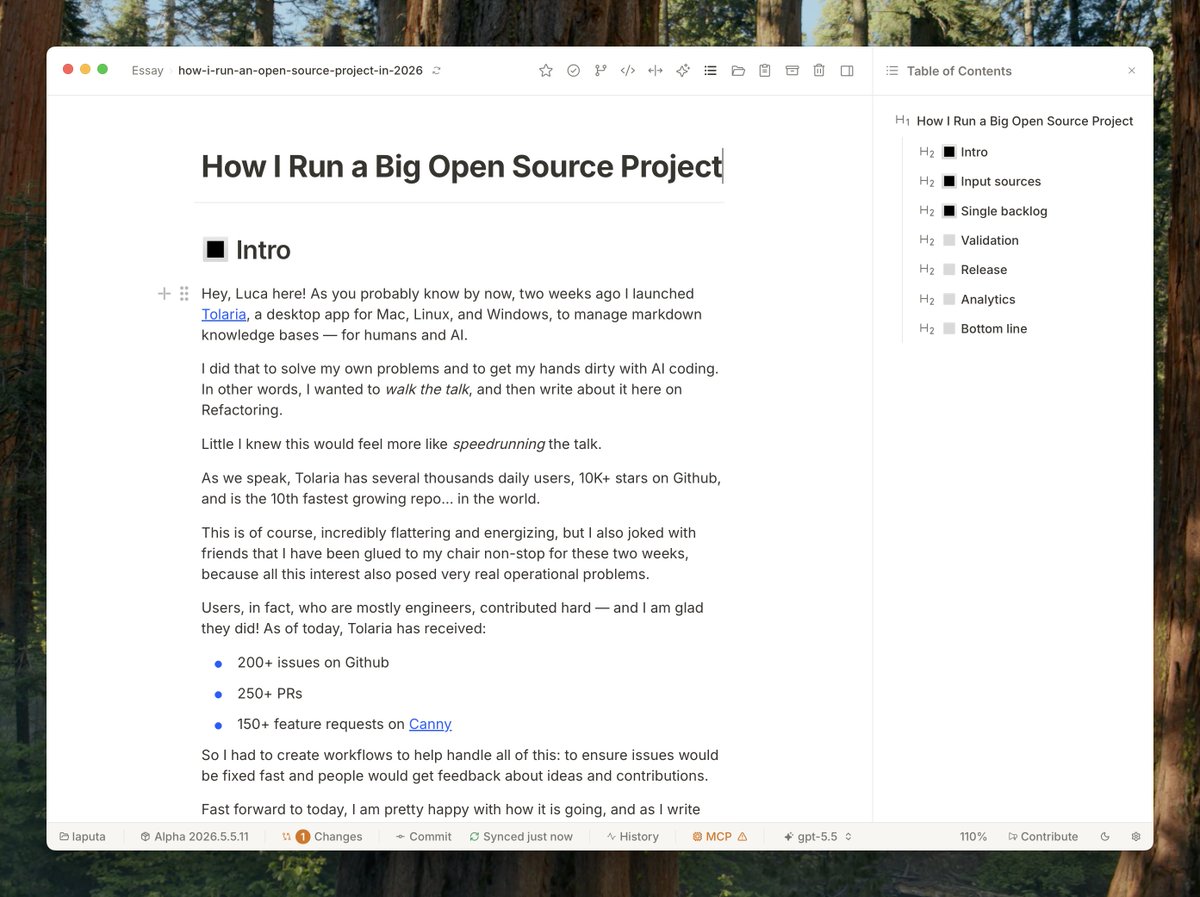Screen dimensions: 1200x897
Task: Open the Canny link
Action: (430, 724)
